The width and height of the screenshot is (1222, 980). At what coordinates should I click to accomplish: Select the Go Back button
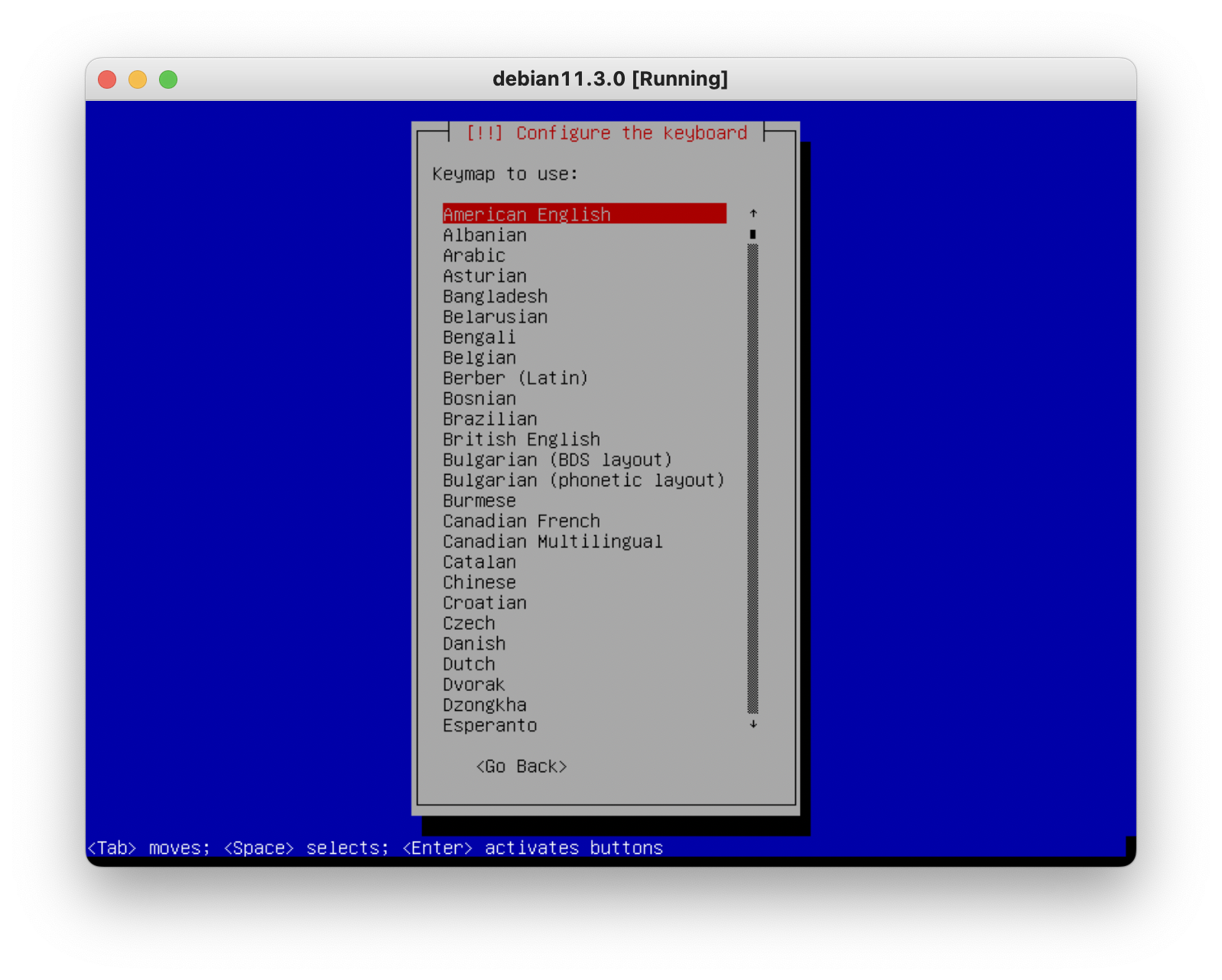pos(521,767)
